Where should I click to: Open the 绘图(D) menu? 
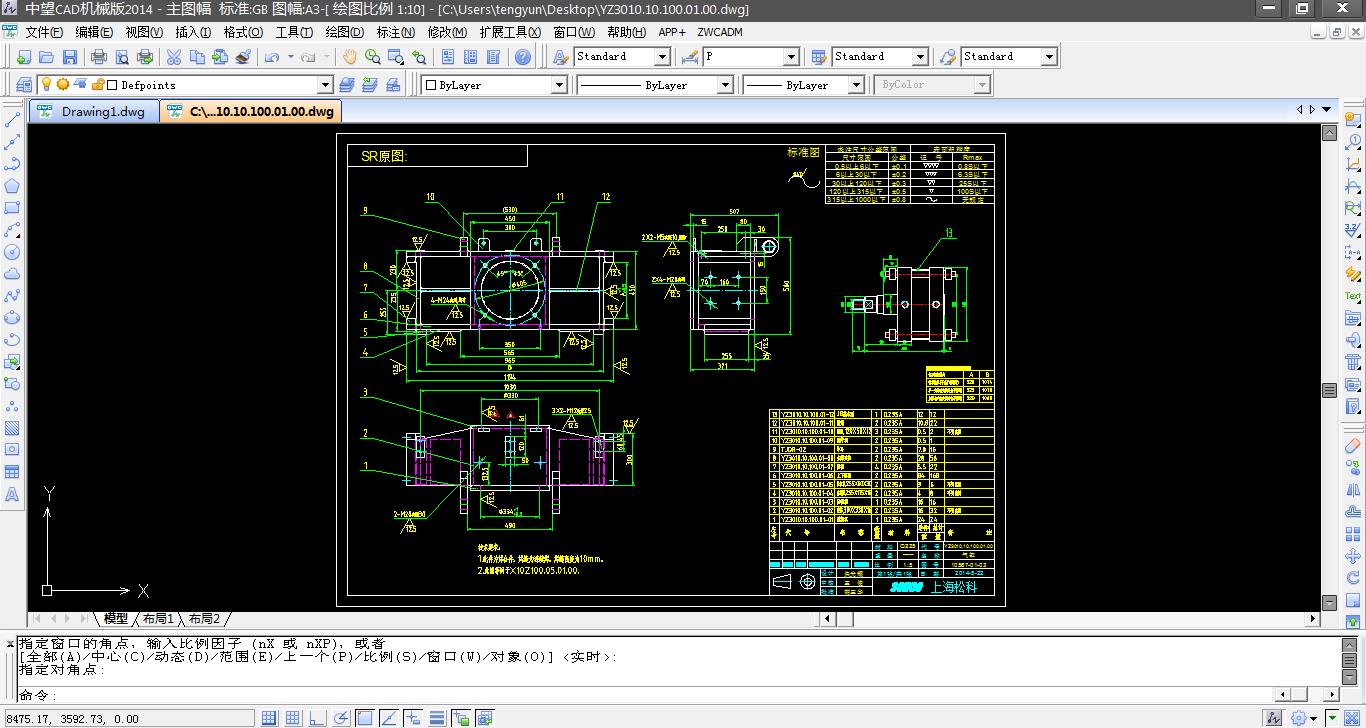point(343,32)
